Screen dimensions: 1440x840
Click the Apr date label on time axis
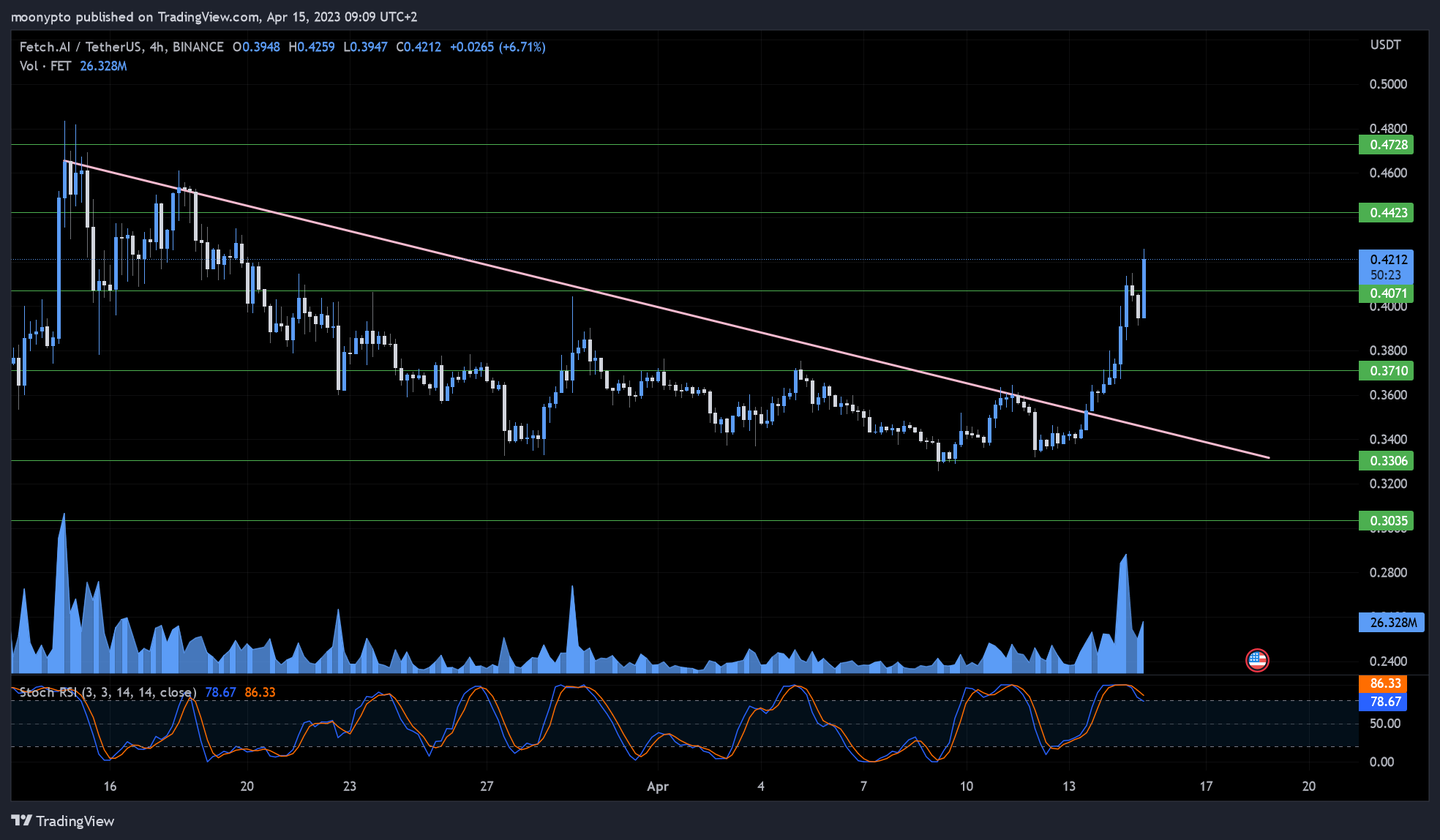click(658, 787)
